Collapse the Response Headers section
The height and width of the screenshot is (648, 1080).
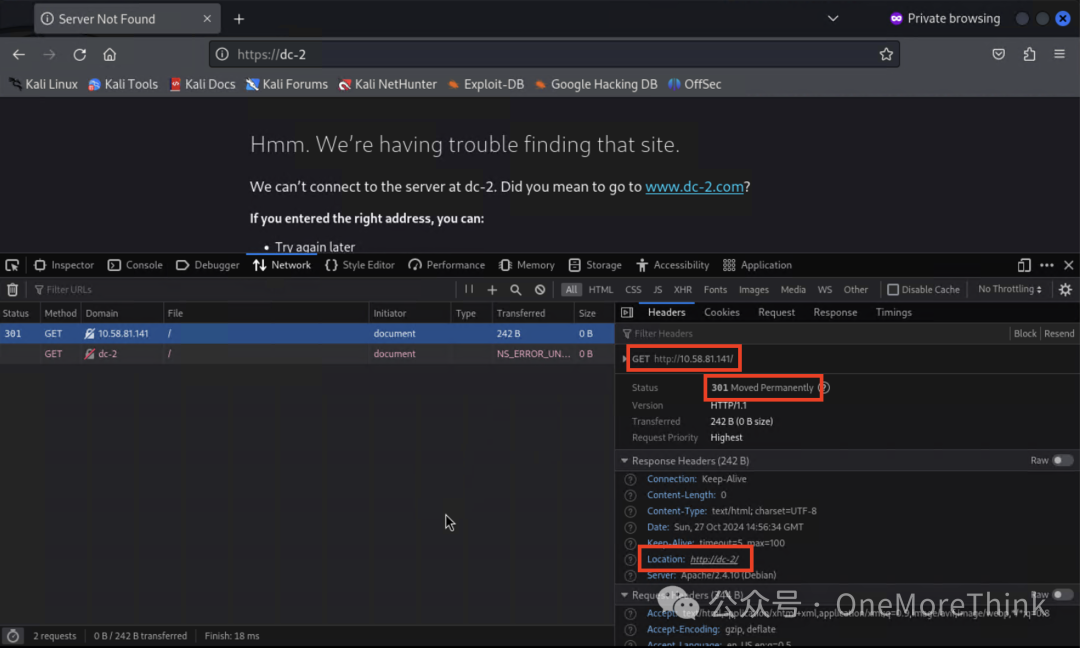tap(624, 461)
